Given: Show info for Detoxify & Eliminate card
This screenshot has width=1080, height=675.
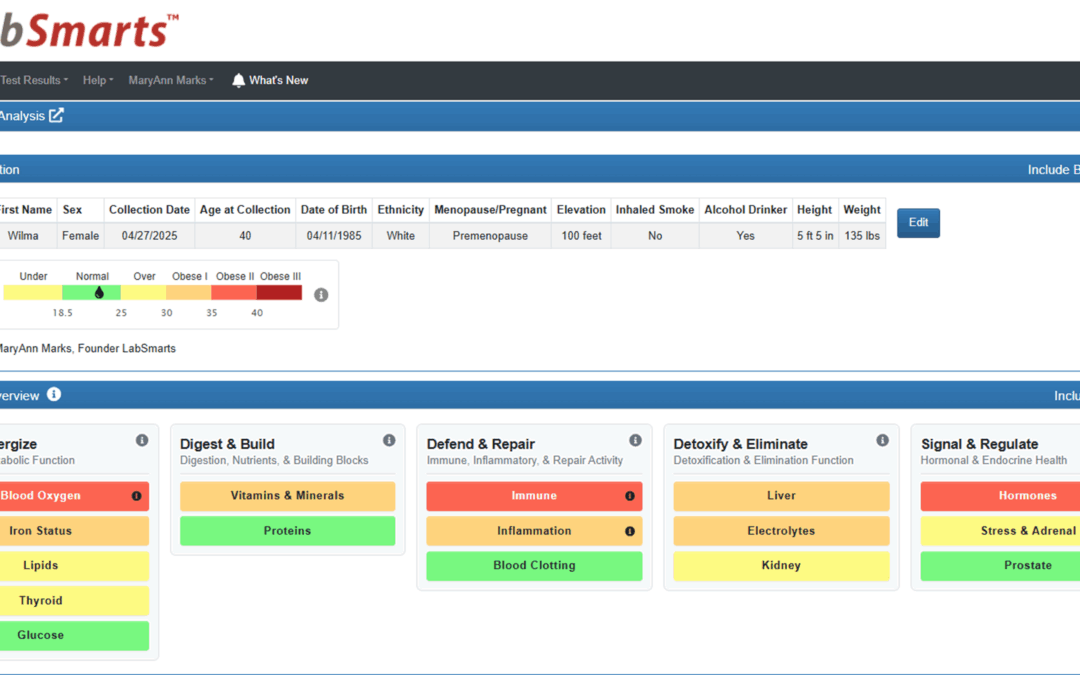Looking at the screenshot, I should tap(882, 440).
